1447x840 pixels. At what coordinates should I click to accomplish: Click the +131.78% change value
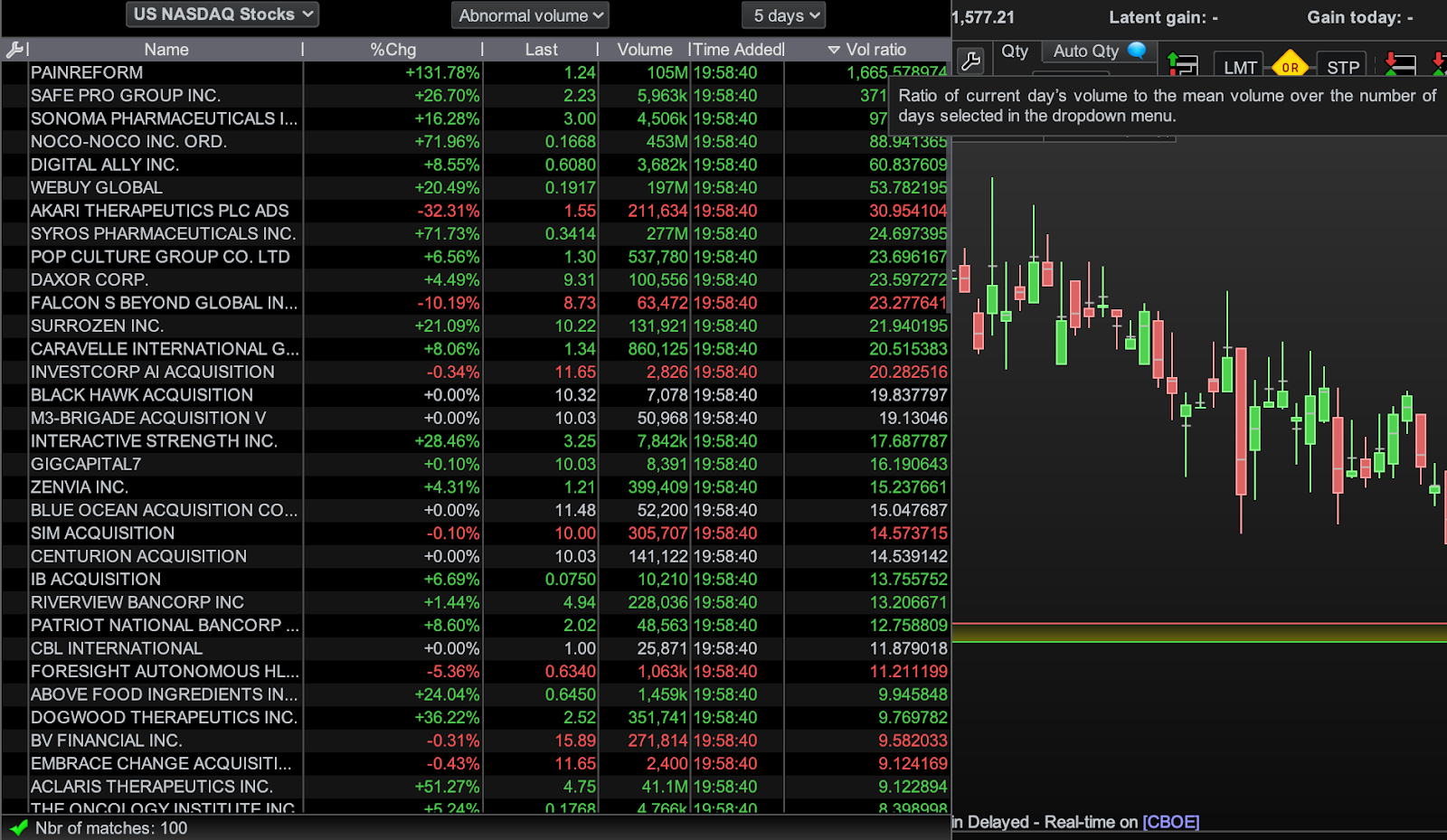[x=442, y=72]
